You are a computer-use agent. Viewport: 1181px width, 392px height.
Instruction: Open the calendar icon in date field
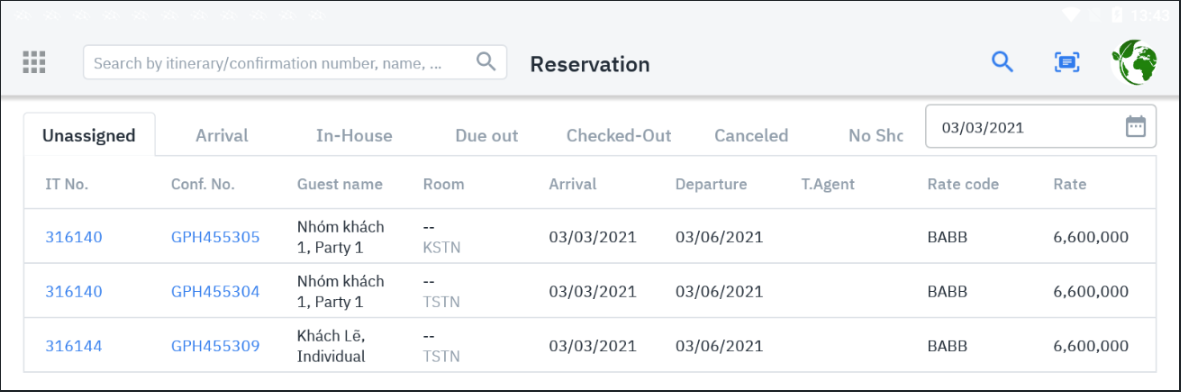[1135, 127]
